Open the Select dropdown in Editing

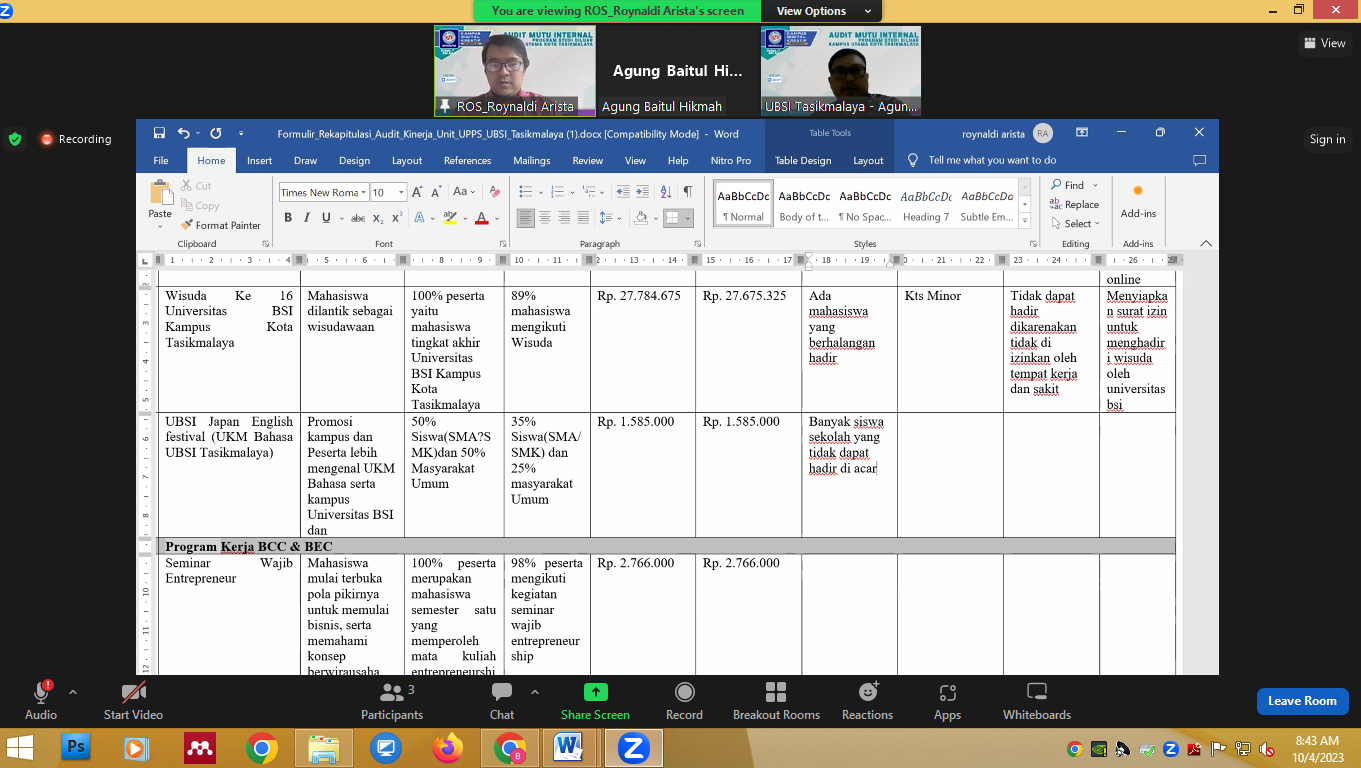click(1075, 224)
